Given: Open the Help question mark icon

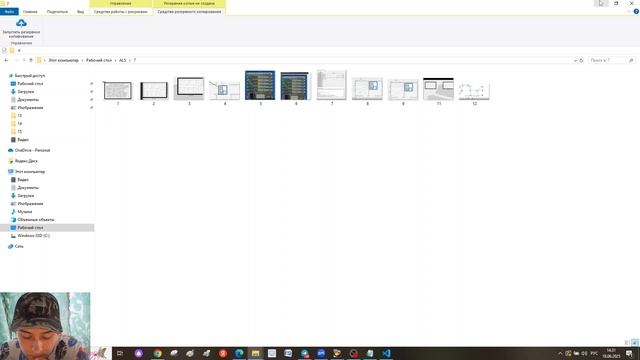Looking at the screenshot, I should (x=636, y=11).
